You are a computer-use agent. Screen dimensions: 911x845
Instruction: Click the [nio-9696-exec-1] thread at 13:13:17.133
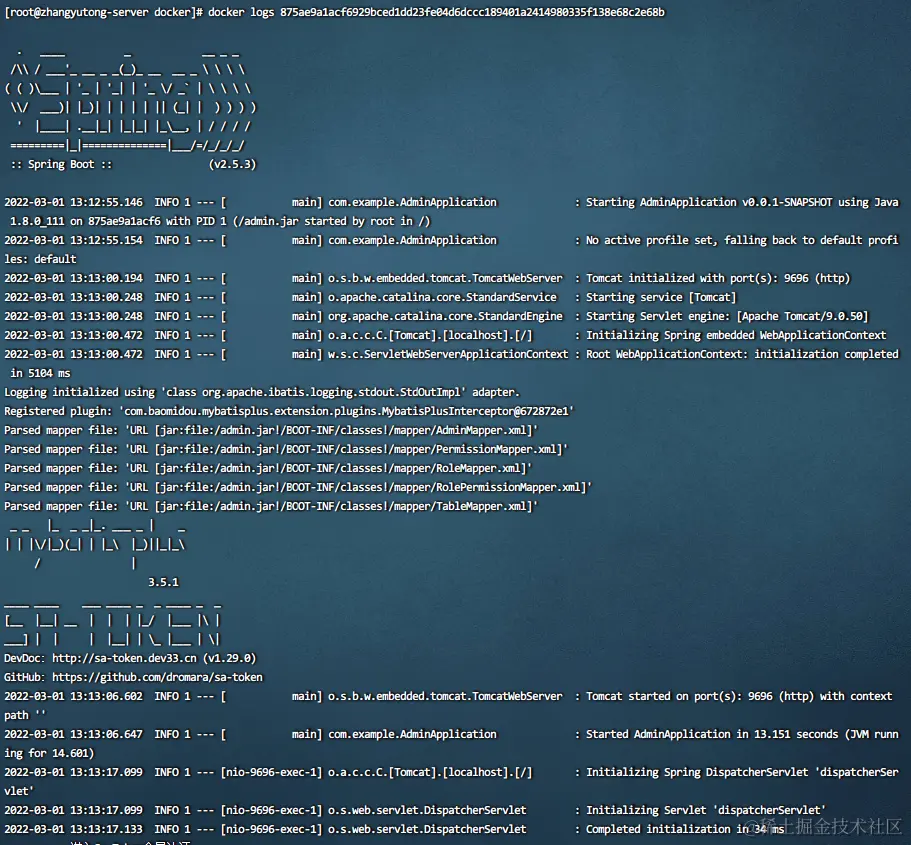tap(271, 829)
